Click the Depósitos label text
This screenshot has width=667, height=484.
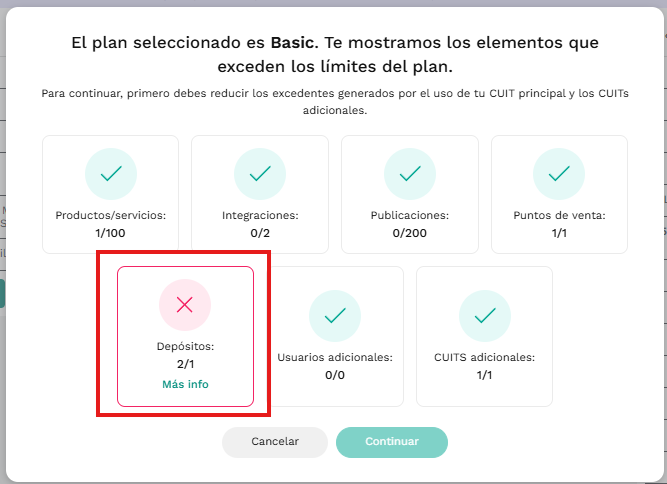(x=185, y=346)
